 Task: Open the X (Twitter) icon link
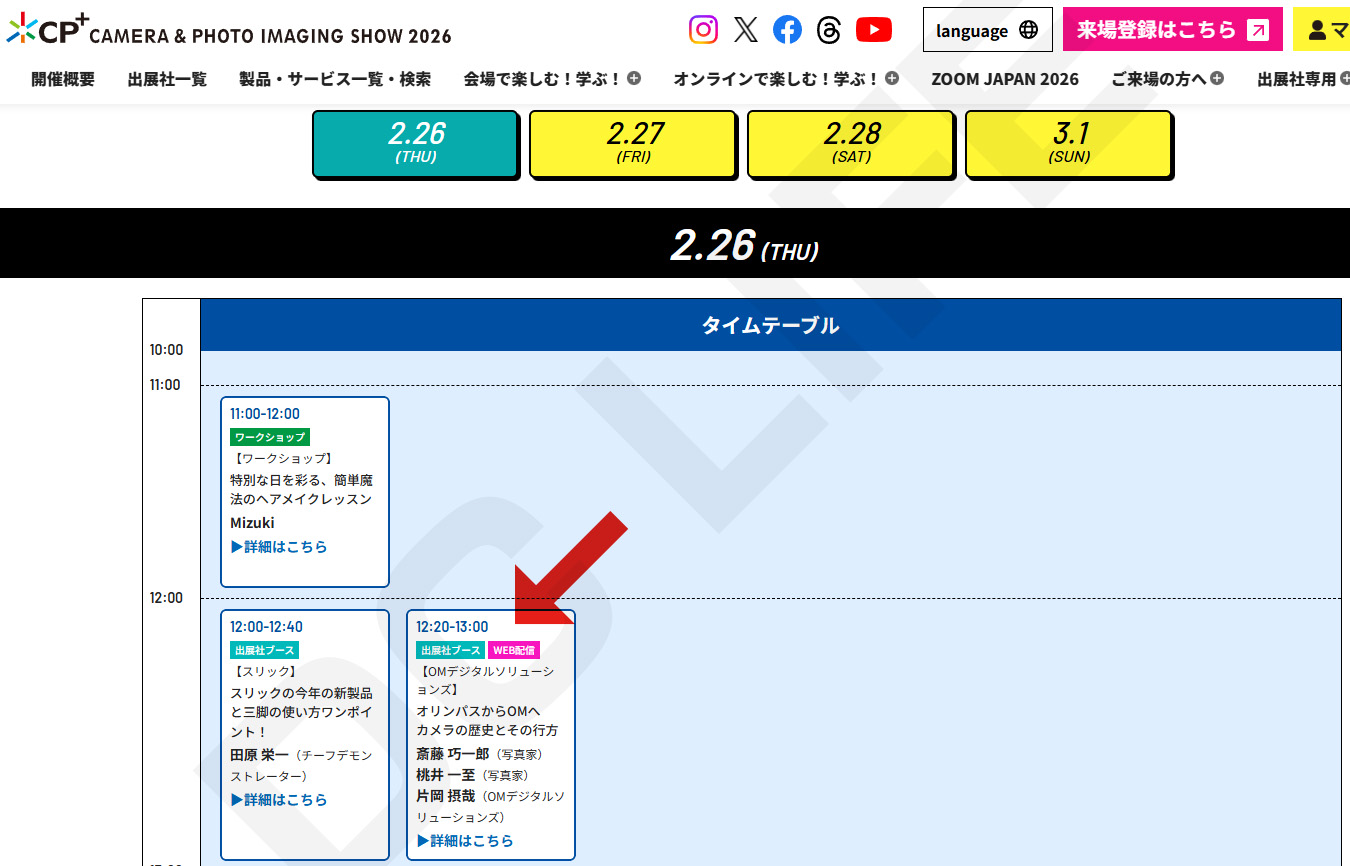pos(745,30)
